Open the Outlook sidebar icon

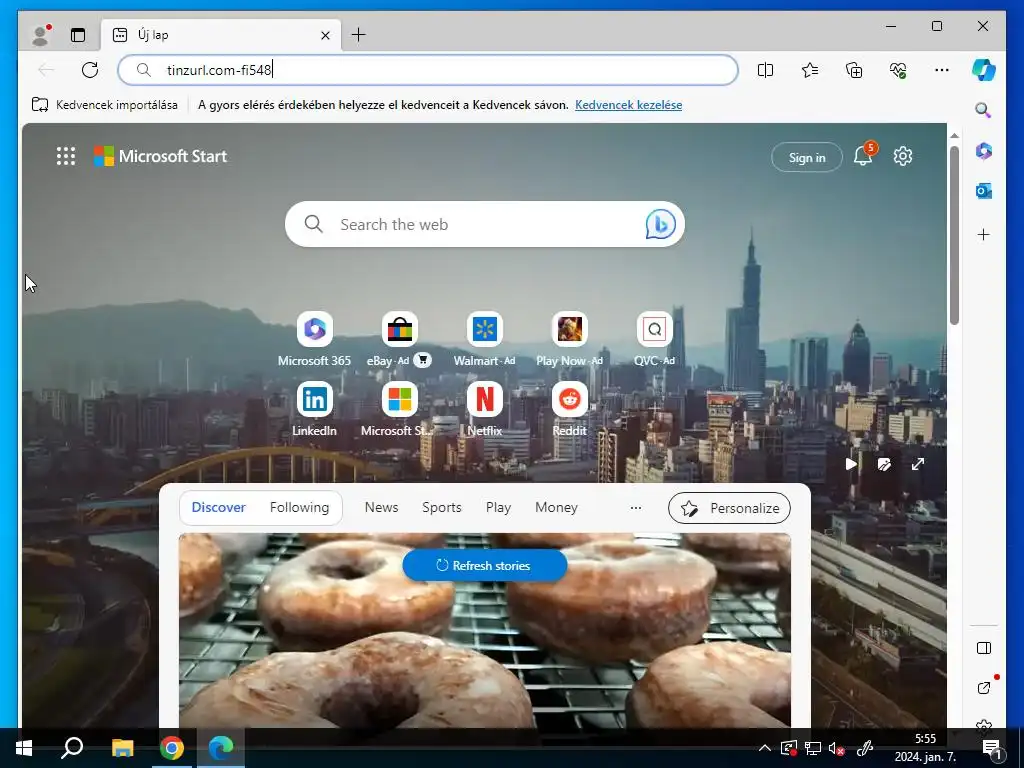click(x=984, y=191)
